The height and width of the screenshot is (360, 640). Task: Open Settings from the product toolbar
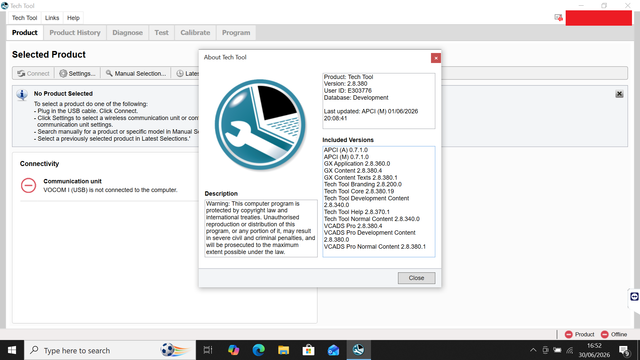(x=77, y=73)
